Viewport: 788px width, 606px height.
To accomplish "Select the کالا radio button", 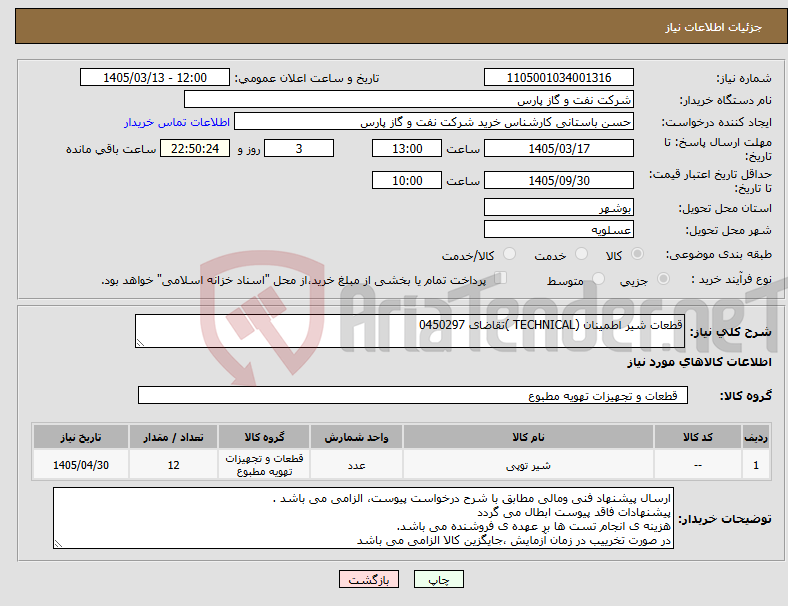I will [637, 254].
